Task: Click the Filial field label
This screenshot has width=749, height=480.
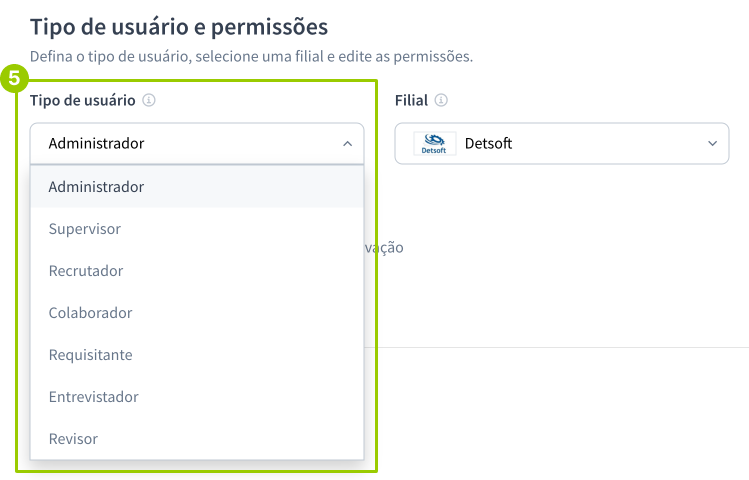Action: point(411,101)
